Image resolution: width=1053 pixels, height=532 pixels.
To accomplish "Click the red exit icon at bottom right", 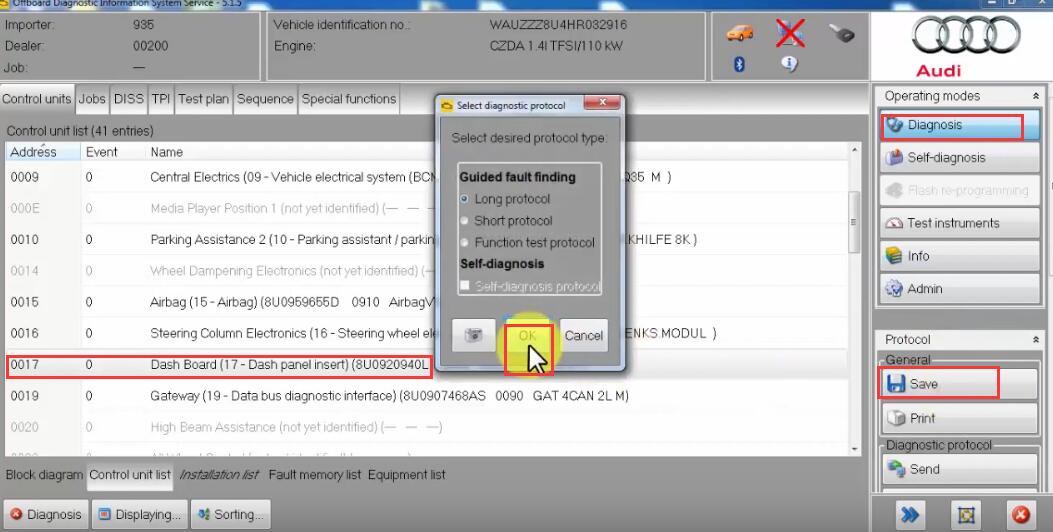I will click(x=1020, y=515).
